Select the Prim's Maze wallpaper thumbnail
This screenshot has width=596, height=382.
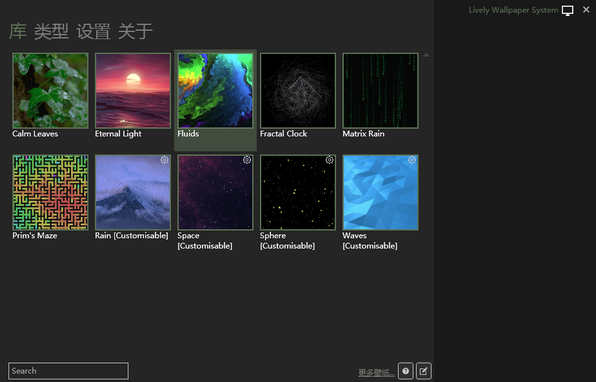click(x=50, y=192)
